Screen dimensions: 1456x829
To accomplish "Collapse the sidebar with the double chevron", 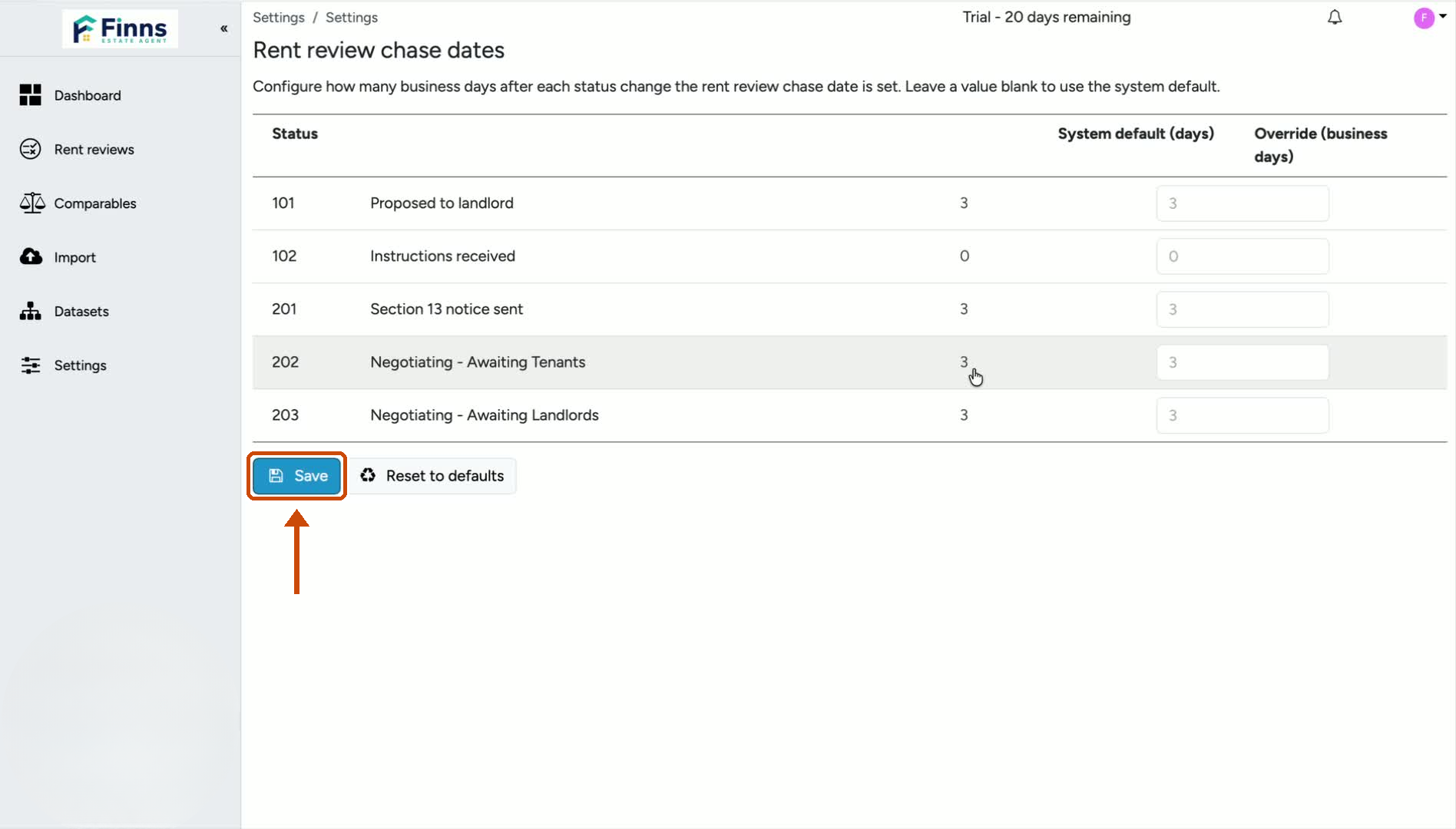I will (x=224, y=28).
